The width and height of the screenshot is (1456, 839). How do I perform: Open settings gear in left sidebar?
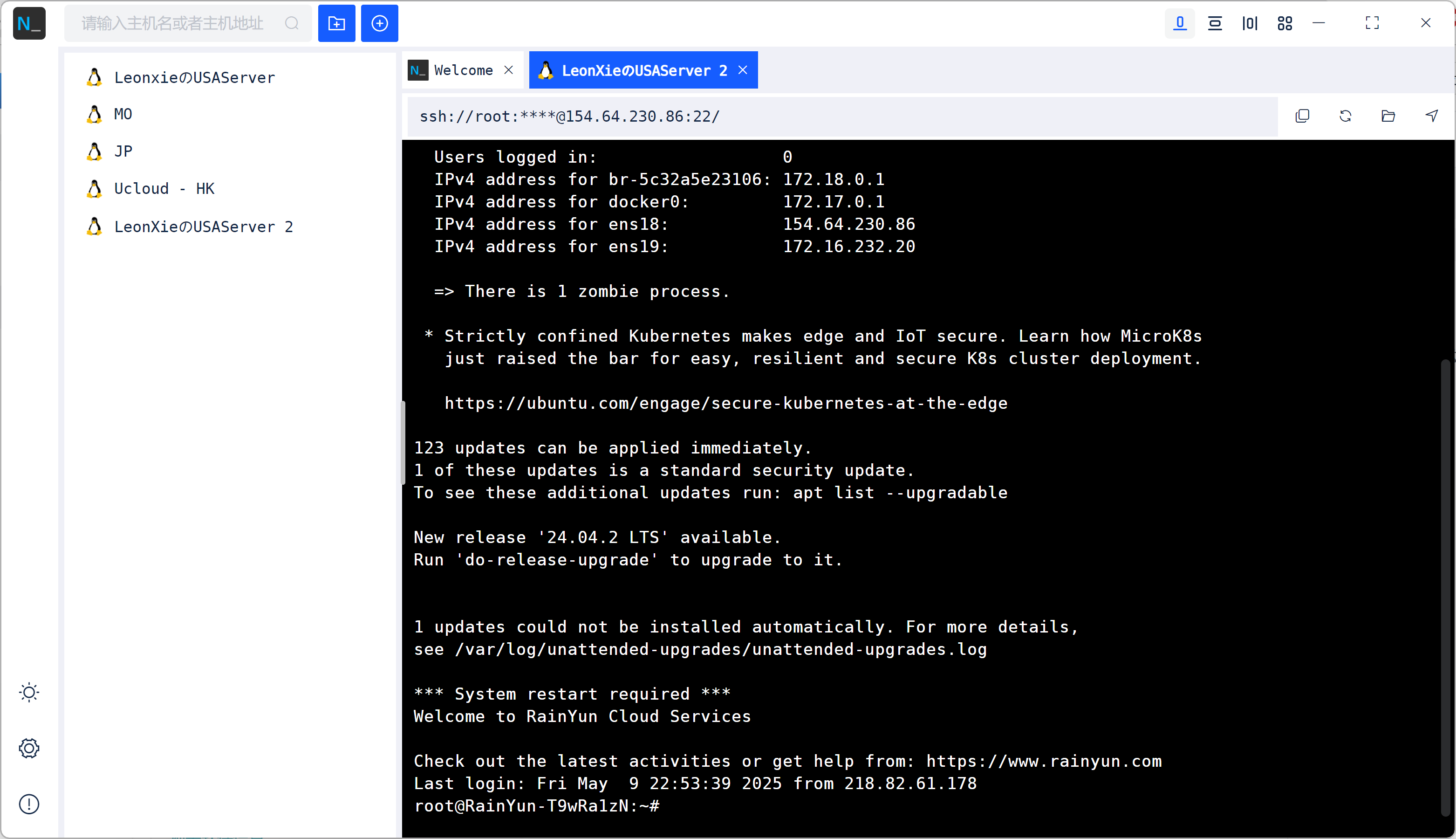(x=29, y=748)
